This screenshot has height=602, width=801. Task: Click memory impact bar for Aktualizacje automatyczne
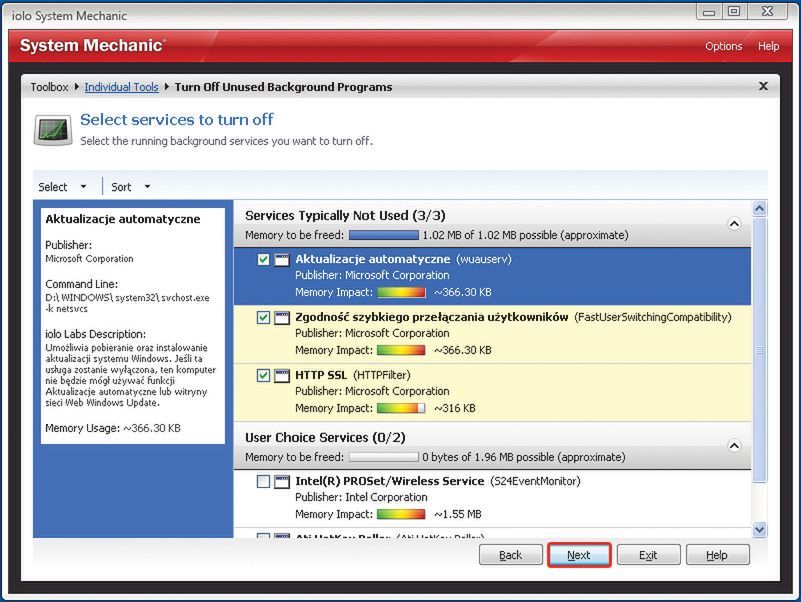click(401, 292)
